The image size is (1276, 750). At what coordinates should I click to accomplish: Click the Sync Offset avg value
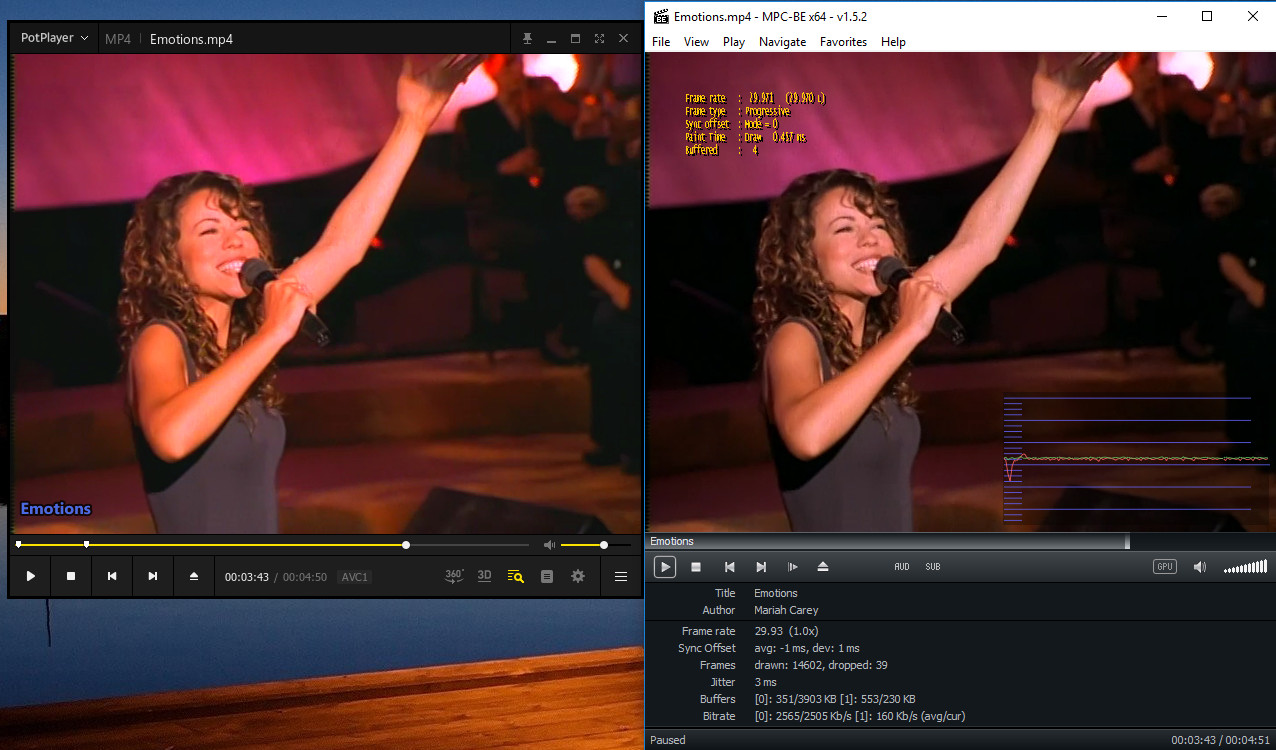[806, 648]
